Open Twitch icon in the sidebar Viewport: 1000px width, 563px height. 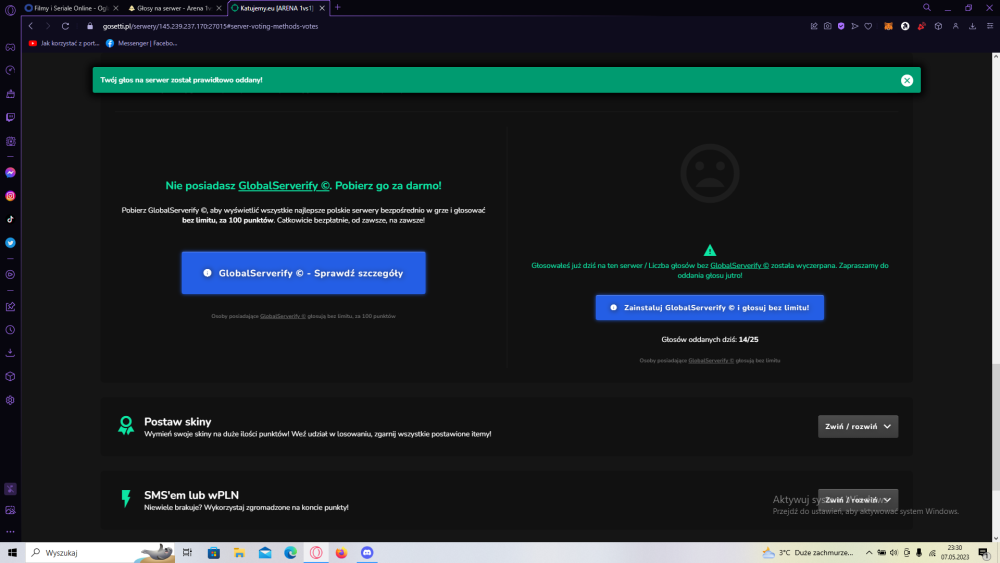[10, 117]
